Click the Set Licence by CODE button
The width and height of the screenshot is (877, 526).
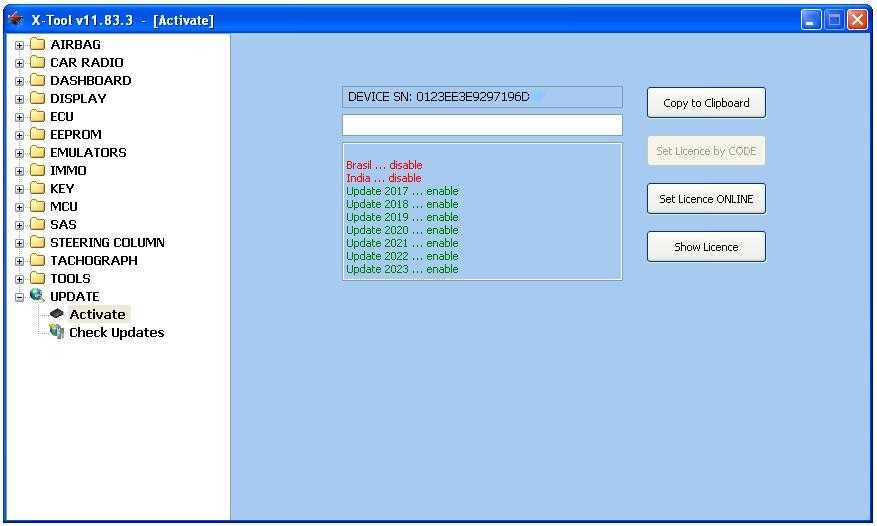click(706, 151)
